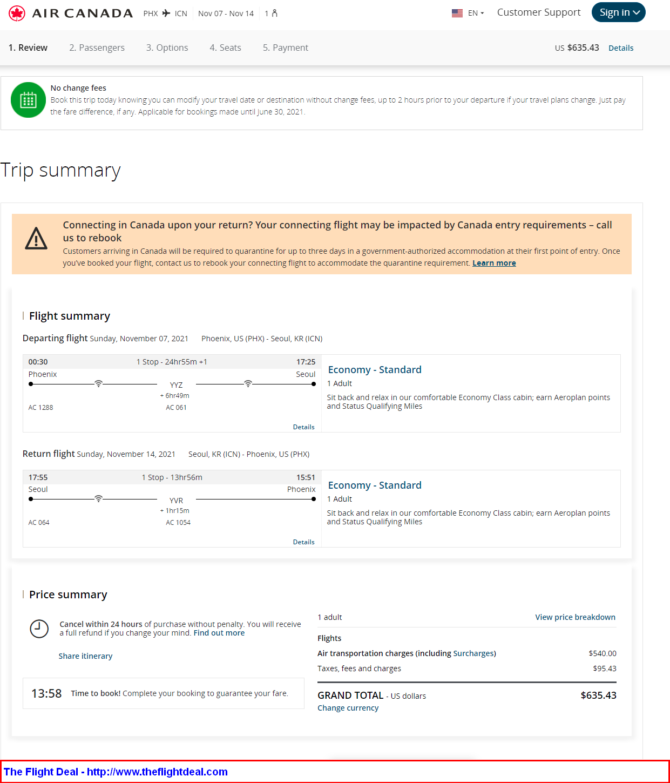Click Economy - Standard for return flight

[x=374, y=485]
